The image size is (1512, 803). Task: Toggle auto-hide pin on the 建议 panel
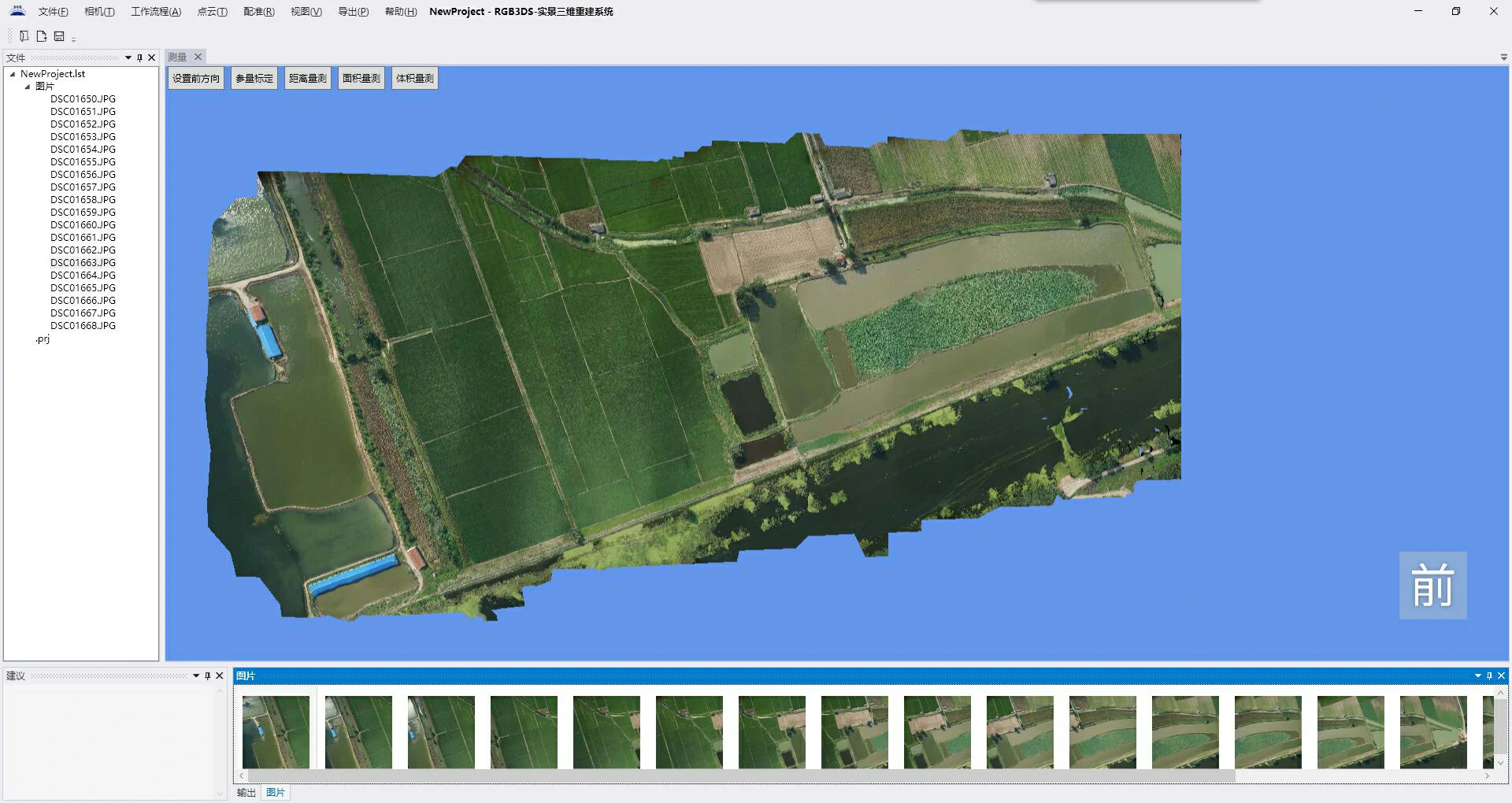(x=208, y=675)
